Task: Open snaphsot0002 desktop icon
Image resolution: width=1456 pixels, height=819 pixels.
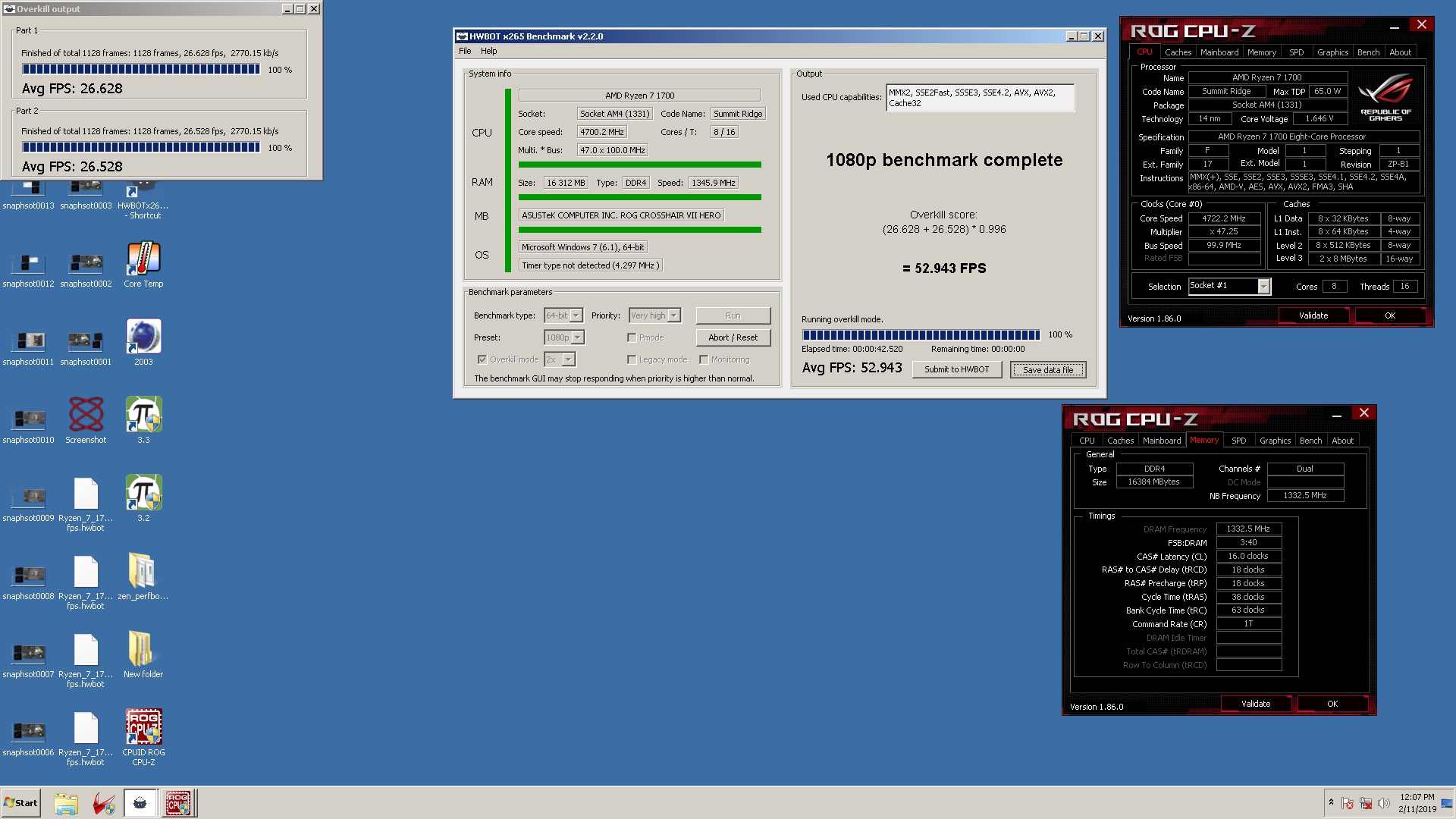Action: 86,269
